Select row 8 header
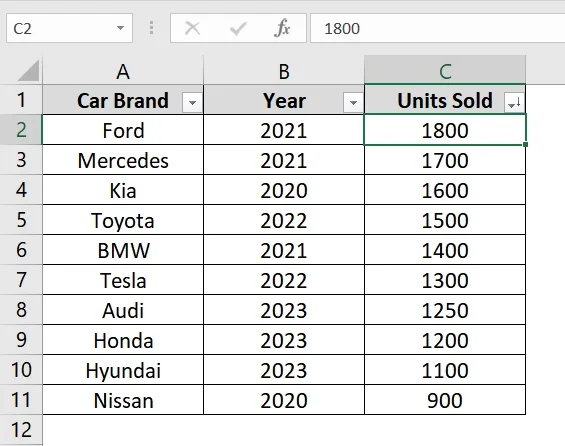565x446 pixels. pyautogui.click(x=21, y=309)
